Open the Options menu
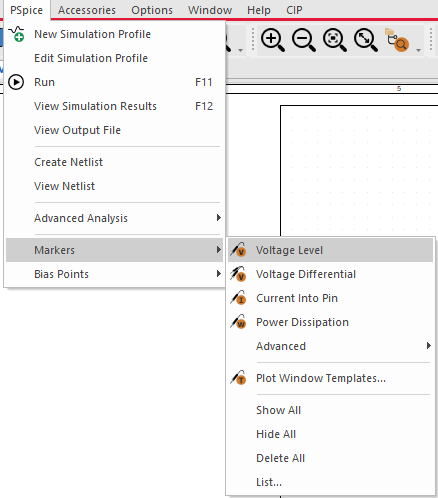The height and width of the screenshot is (498, 438). coord(152,10)
